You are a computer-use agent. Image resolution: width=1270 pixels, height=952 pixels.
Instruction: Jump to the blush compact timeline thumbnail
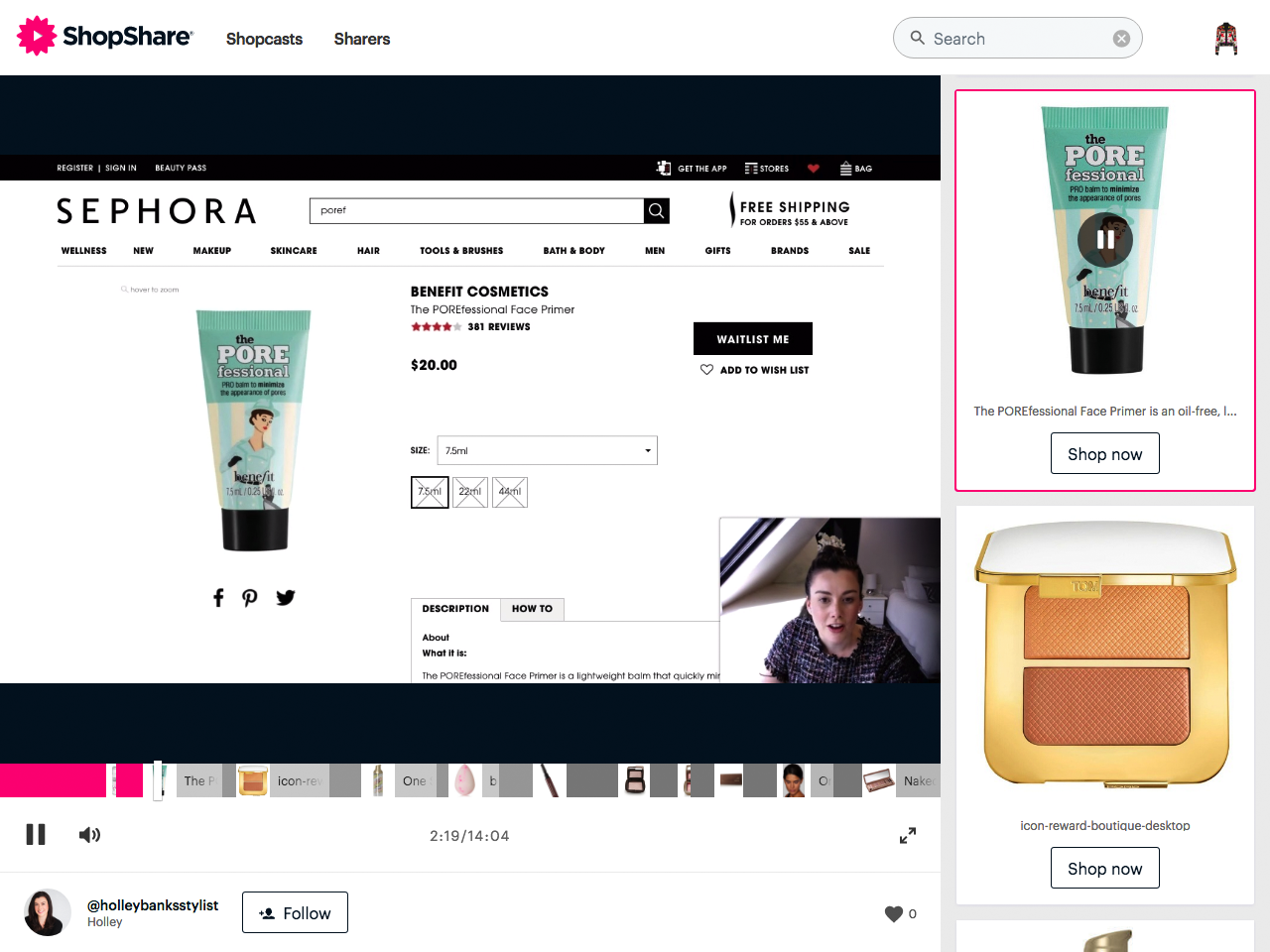tap(635, 780)
